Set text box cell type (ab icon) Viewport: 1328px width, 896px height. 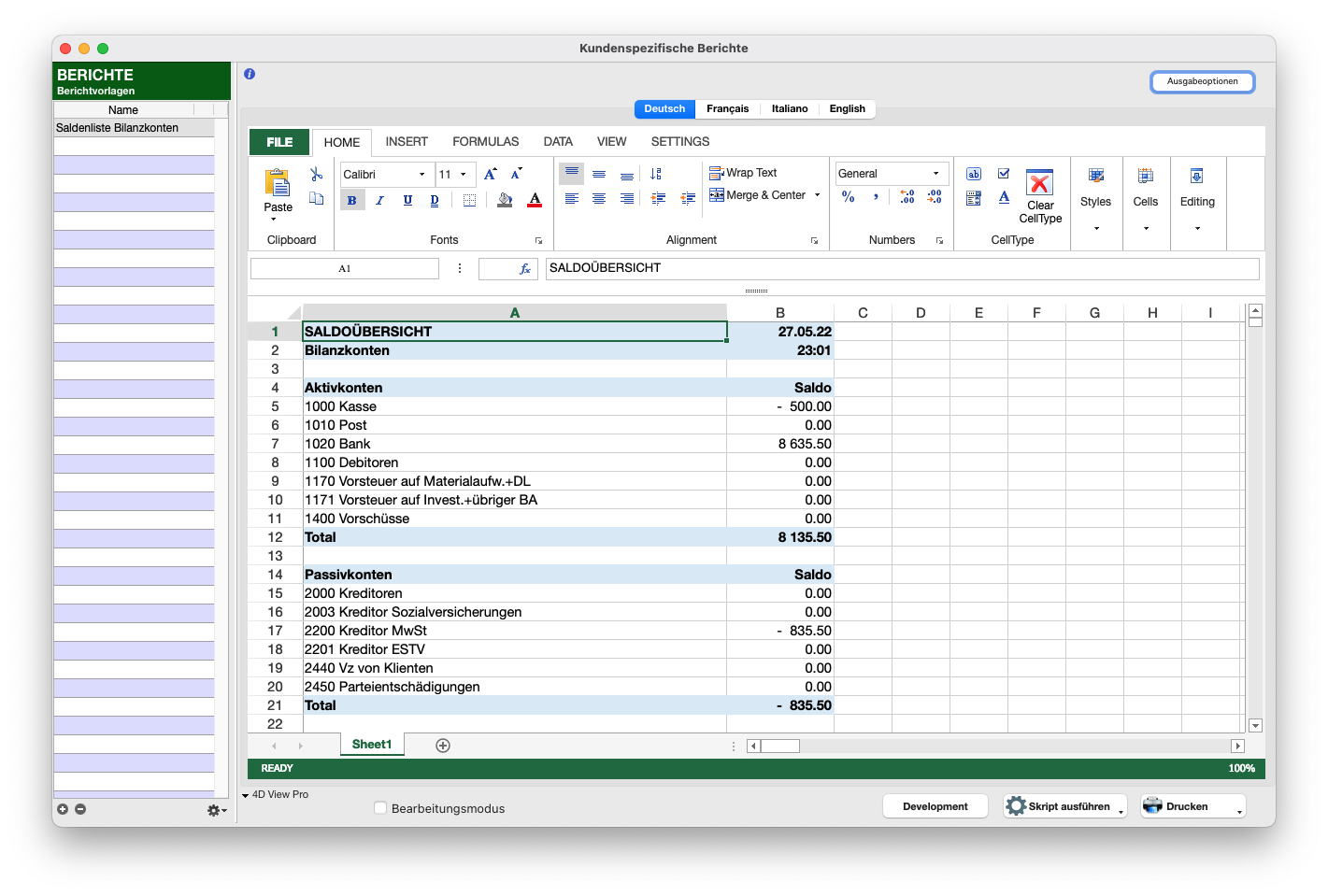974,174
